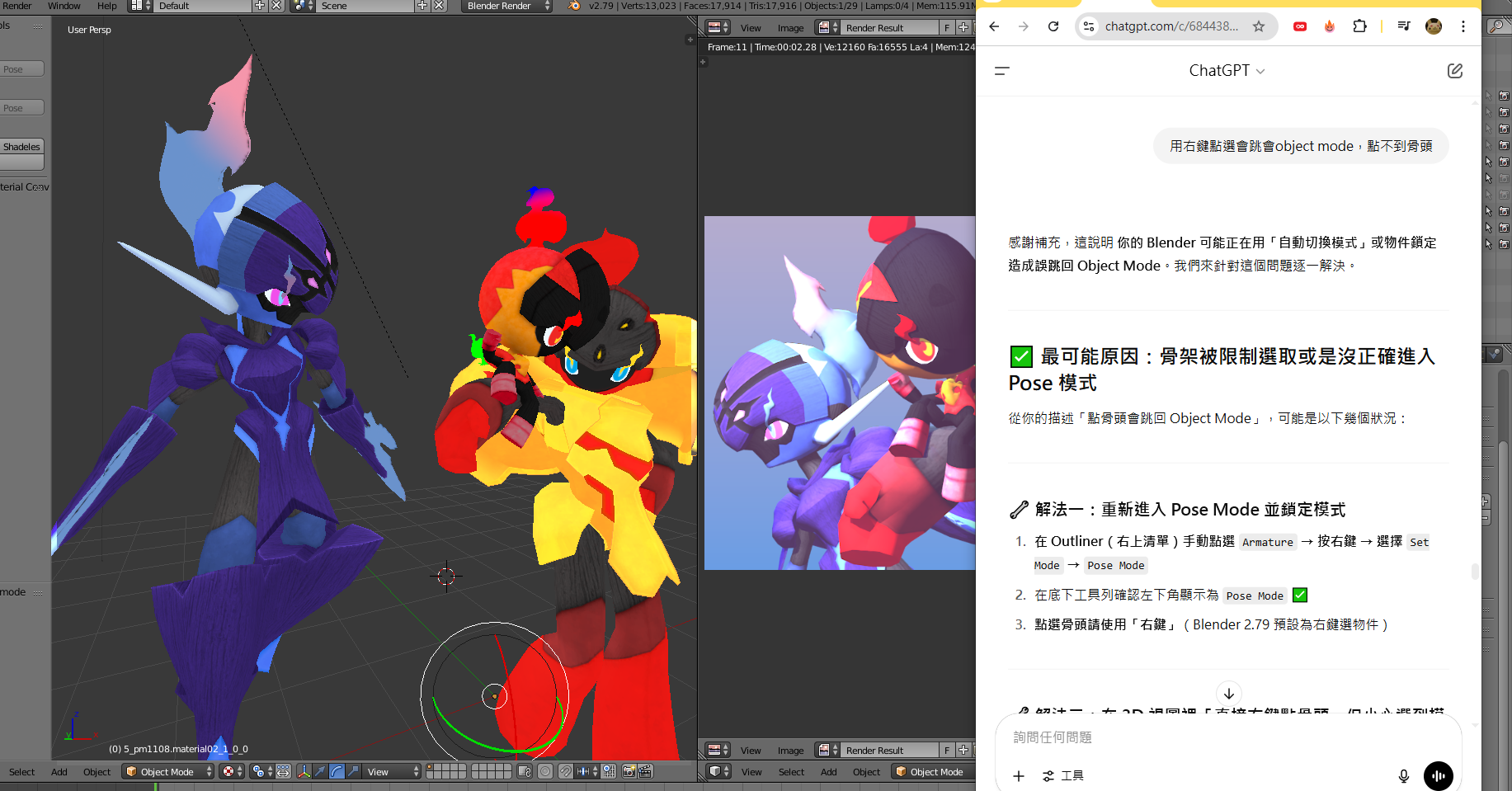Click the voice mode button in ChatGPT

pyautogui.click(x=1438, y=775)
